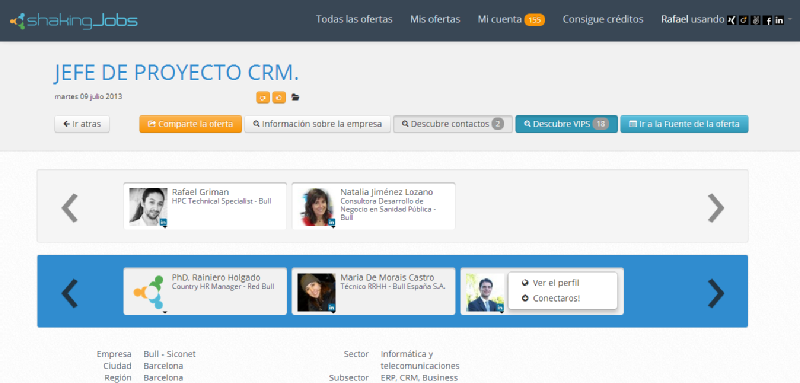Click Descubre contactos button
The width and height of the screenshot is (800, 383).
[453, 124]
